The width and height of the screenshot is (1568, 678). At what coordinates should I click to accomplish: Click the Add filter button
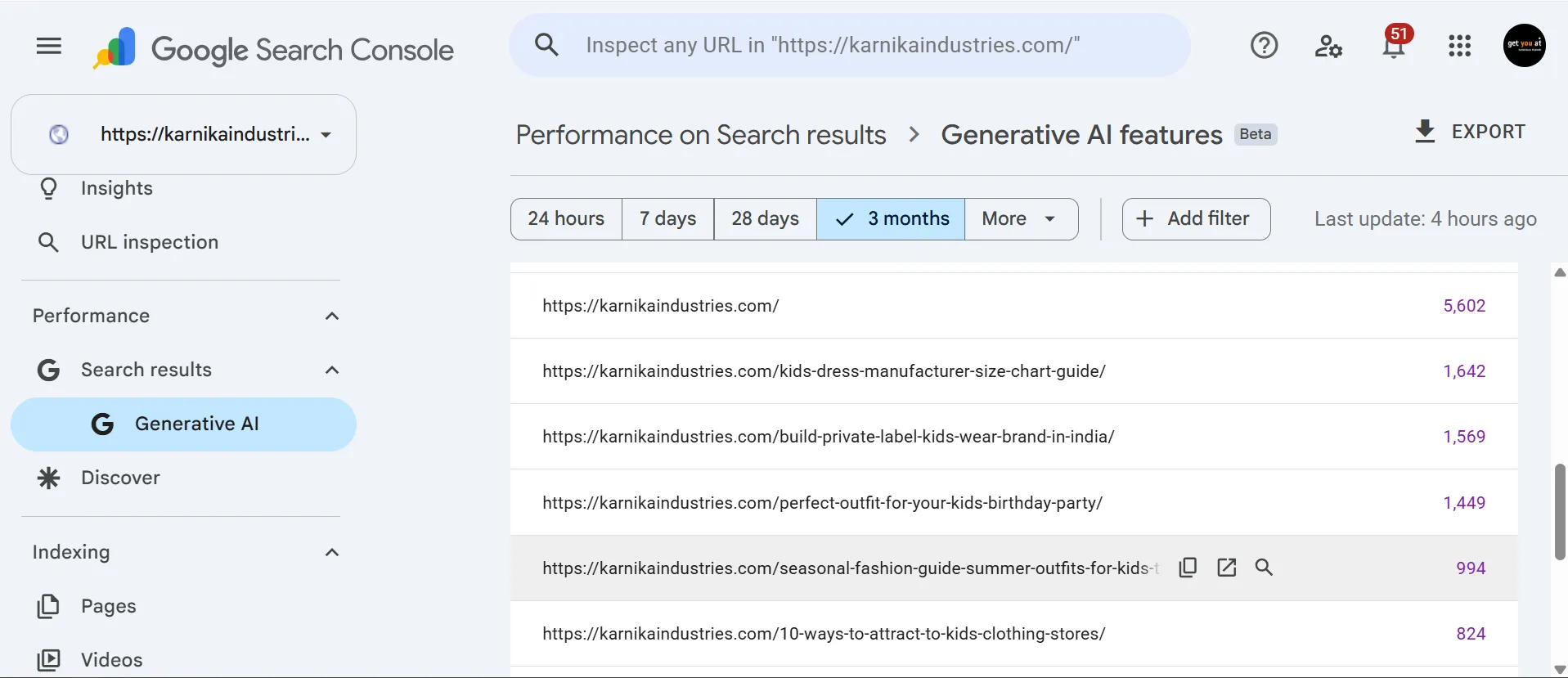click(1196, 219)
